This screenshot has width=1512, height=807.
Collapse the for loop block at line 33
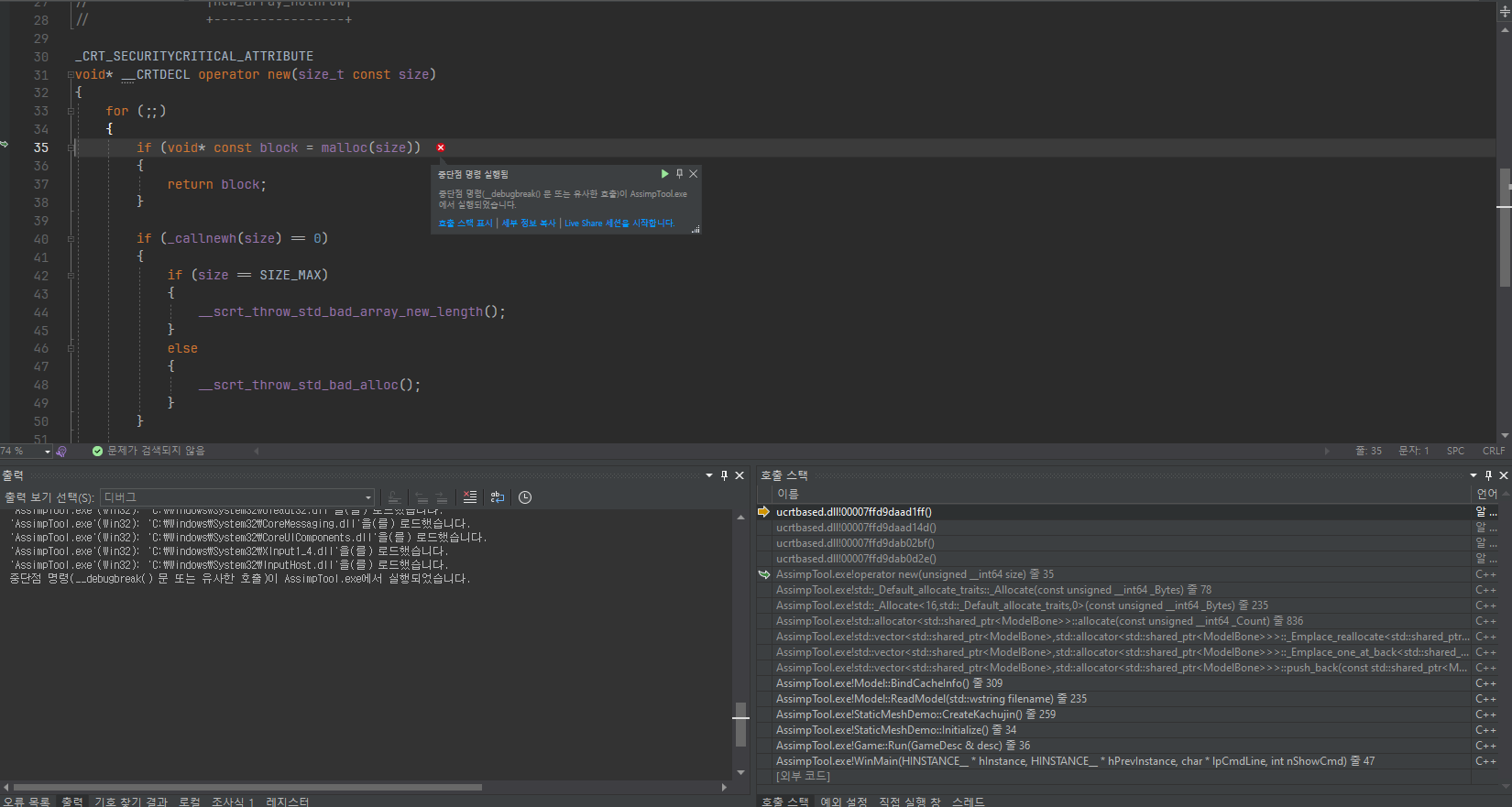(71, 111)
